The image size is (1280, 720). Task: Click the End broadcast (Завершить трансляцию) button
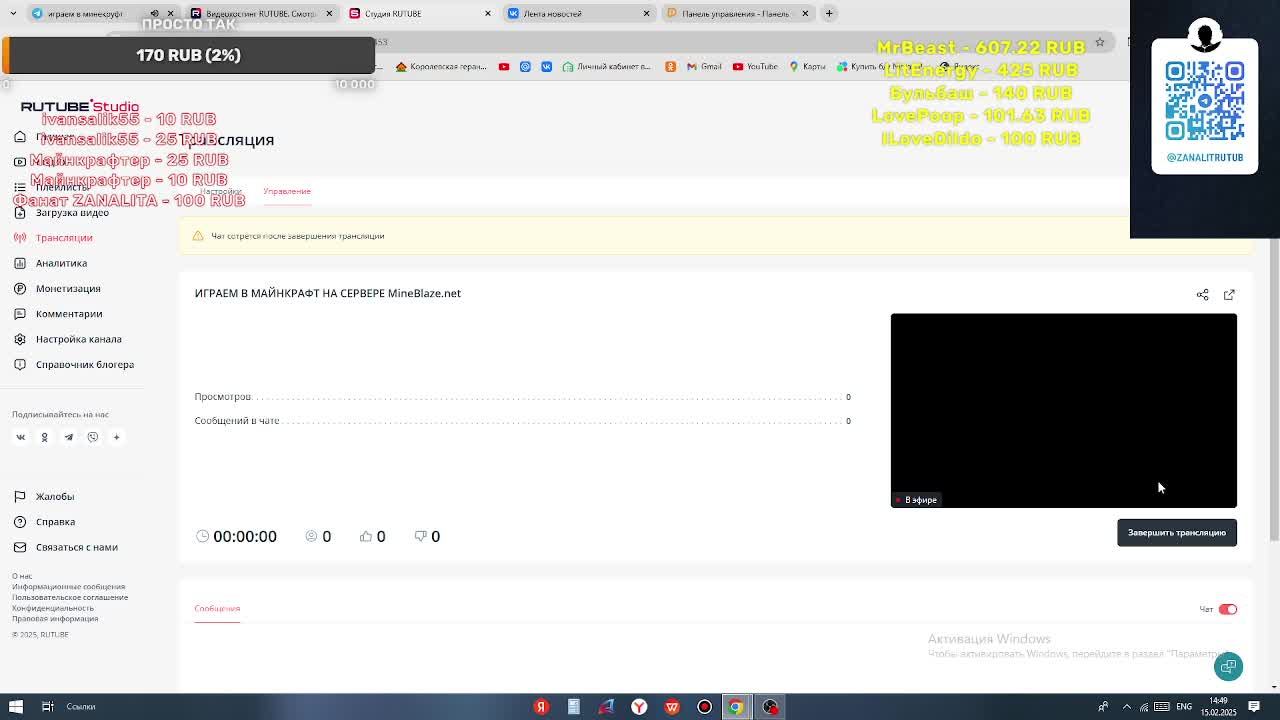click(x=1177, y=532)
